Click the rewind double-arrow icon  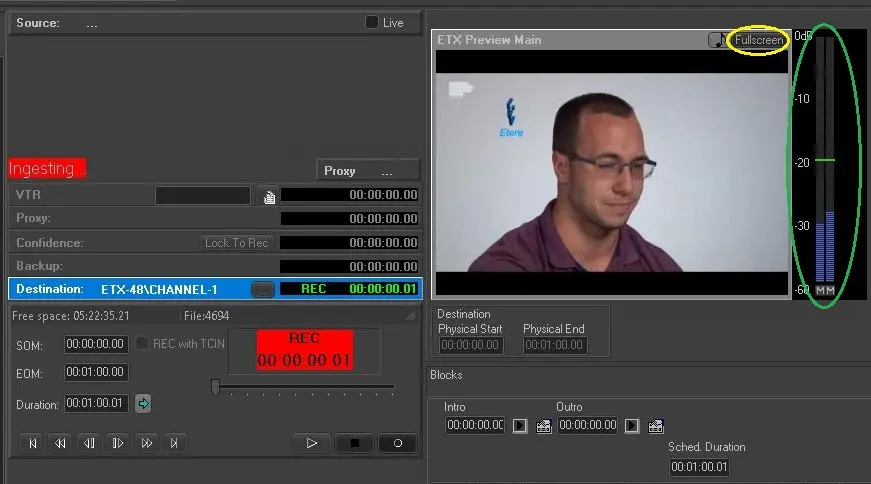[61, 443]
